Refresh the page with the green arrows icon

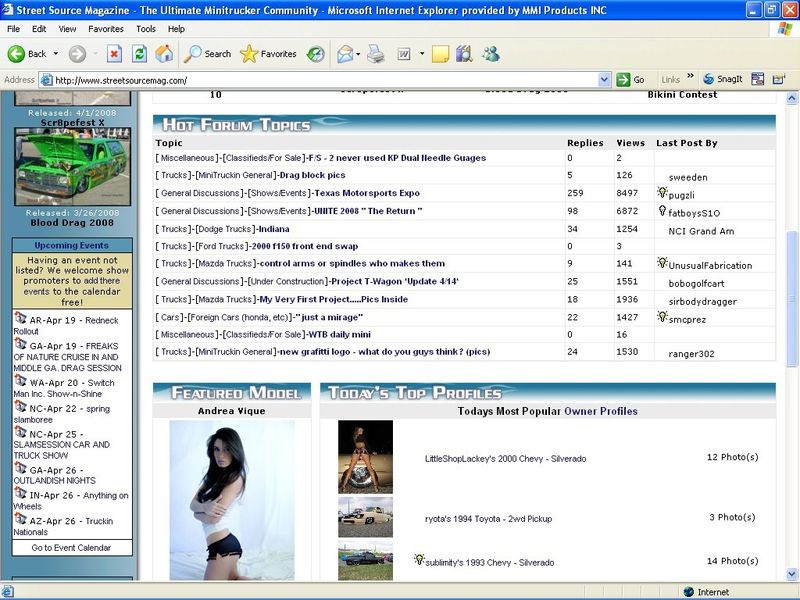click(139, 54)
